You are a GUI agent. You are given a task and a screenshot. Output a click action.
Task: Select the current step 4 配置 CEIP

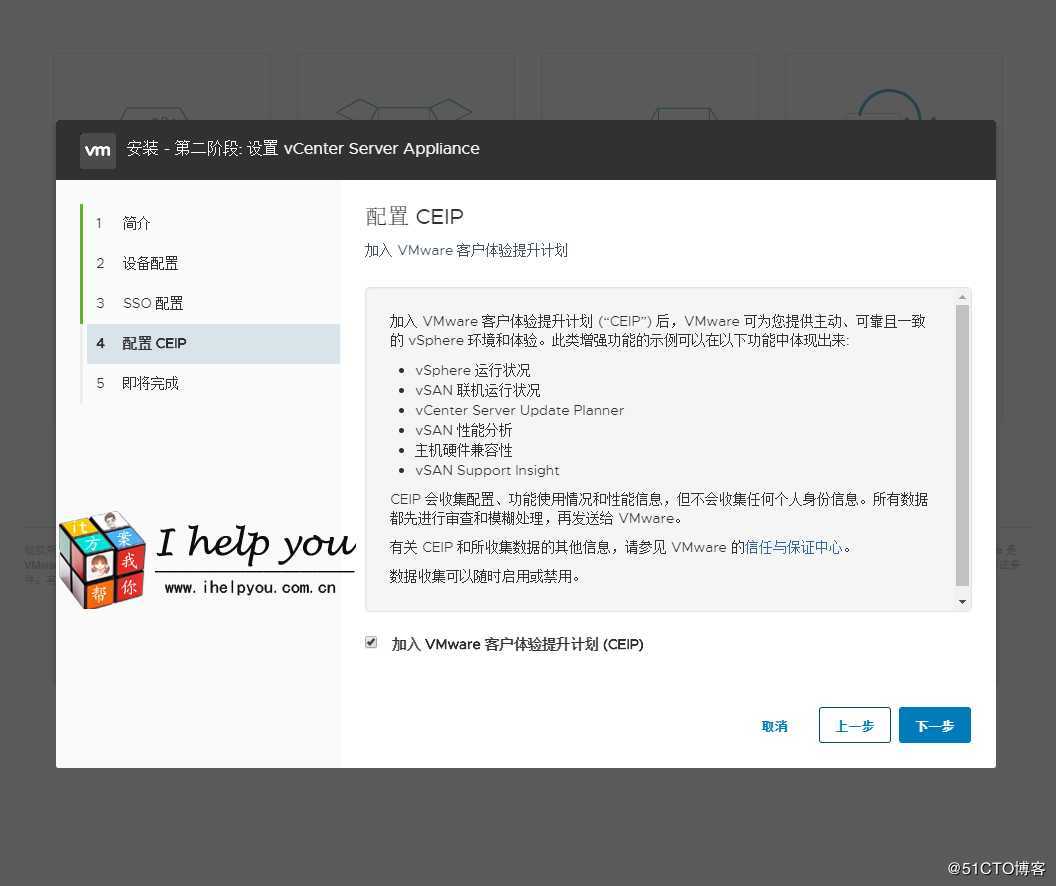point(213,343)
